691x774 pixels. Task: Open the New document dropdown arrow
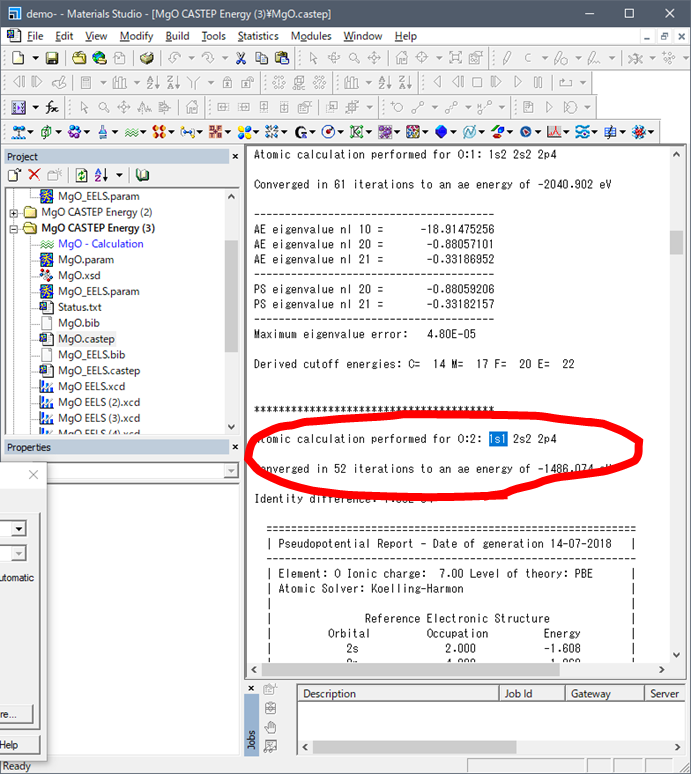36,58
